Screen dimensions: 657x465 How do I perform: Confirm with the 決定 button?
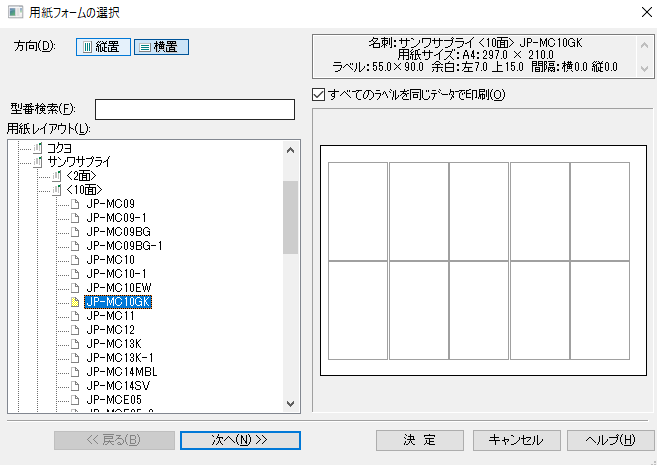[x=419, y=440]
